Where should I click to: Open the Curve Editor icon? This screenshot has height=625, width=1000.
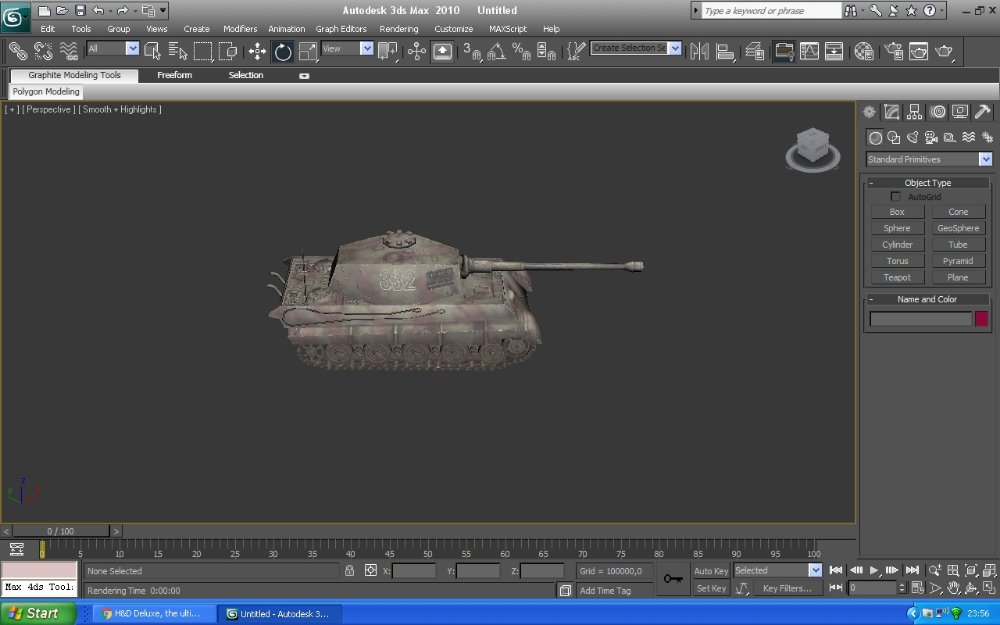(809, 51)
